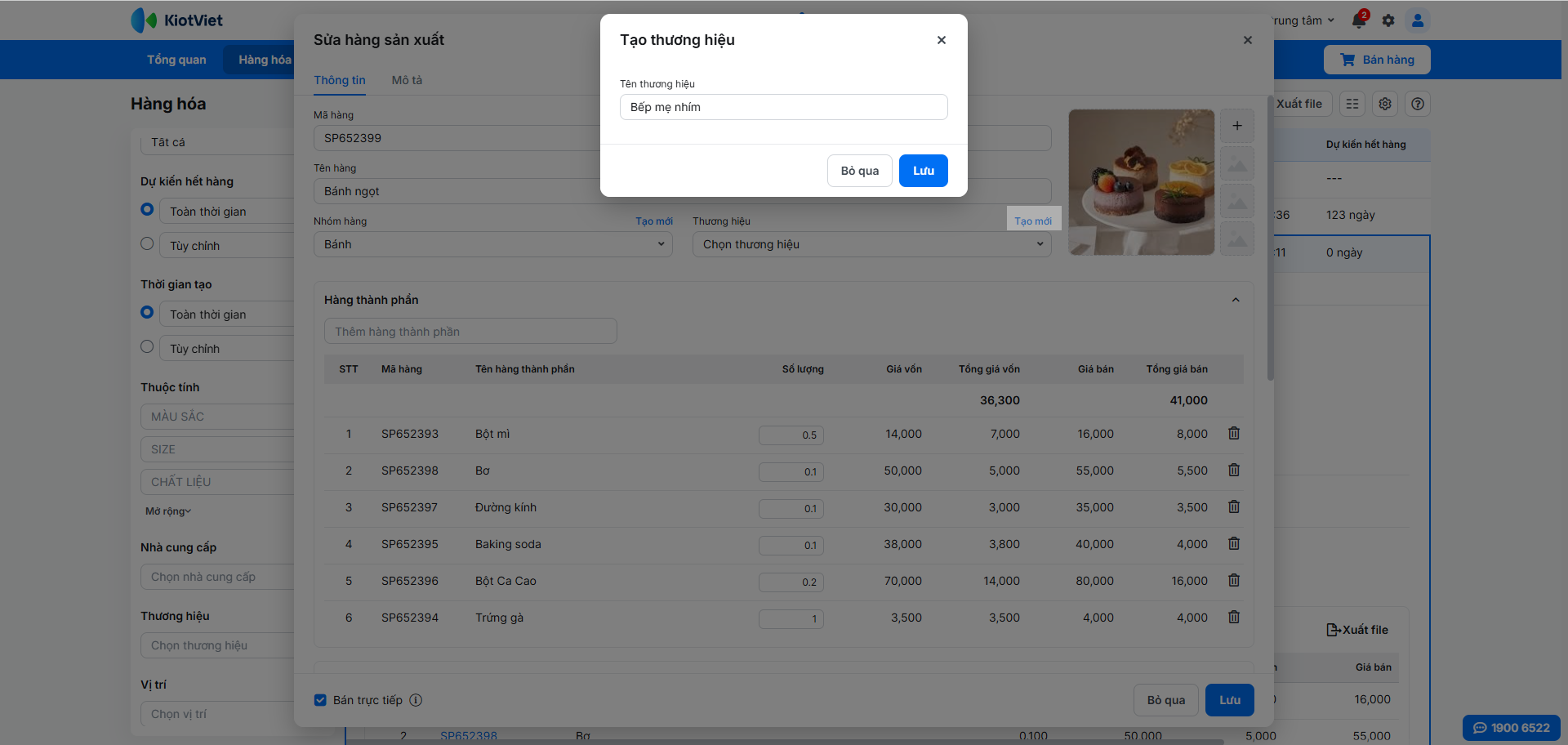Switch to the Thông tin tab
Image resolution: width=1568 pixels, height=745 pixels.
point(340,80)
